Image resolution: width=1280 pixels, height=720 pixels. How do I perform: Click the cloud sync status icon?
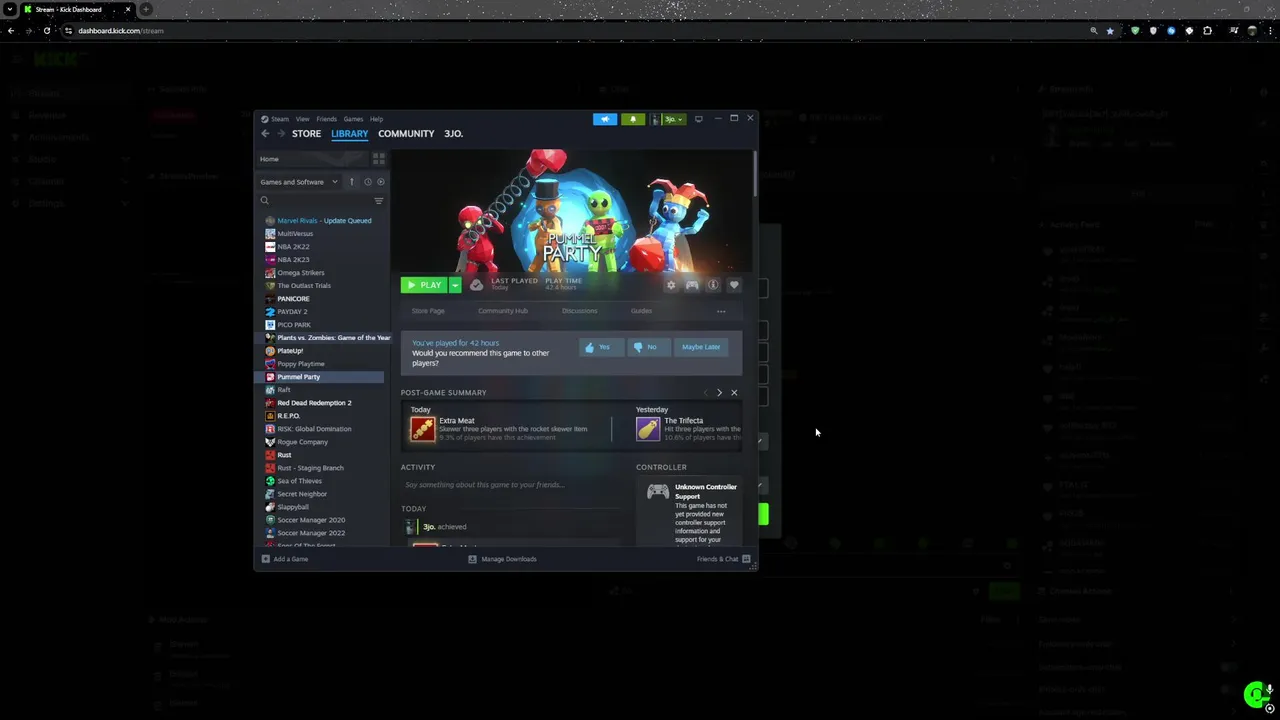pyautogui.click(x=476, y=285)
